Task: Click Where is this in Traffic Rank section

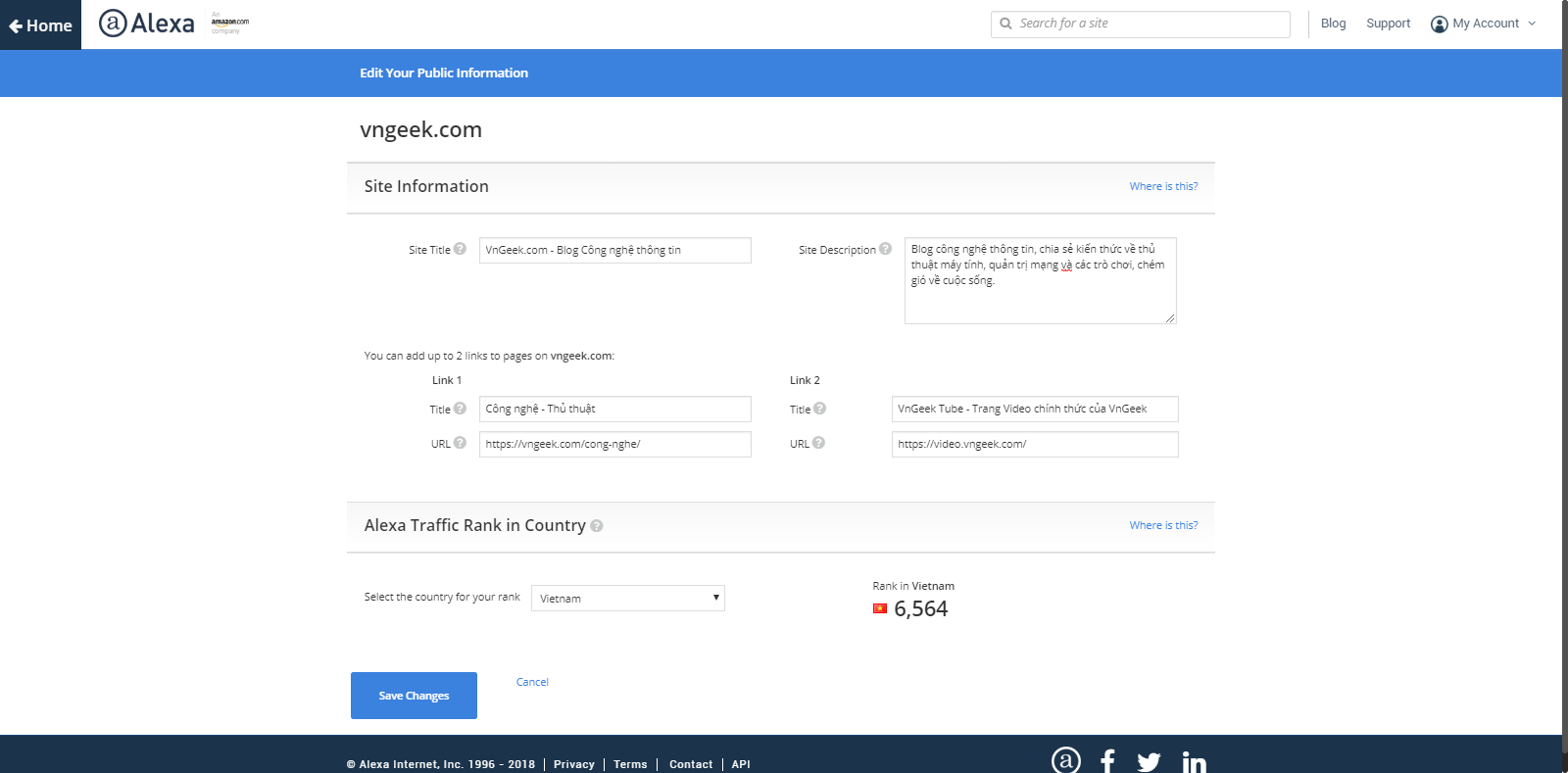Action: [x=1163, y=525]
